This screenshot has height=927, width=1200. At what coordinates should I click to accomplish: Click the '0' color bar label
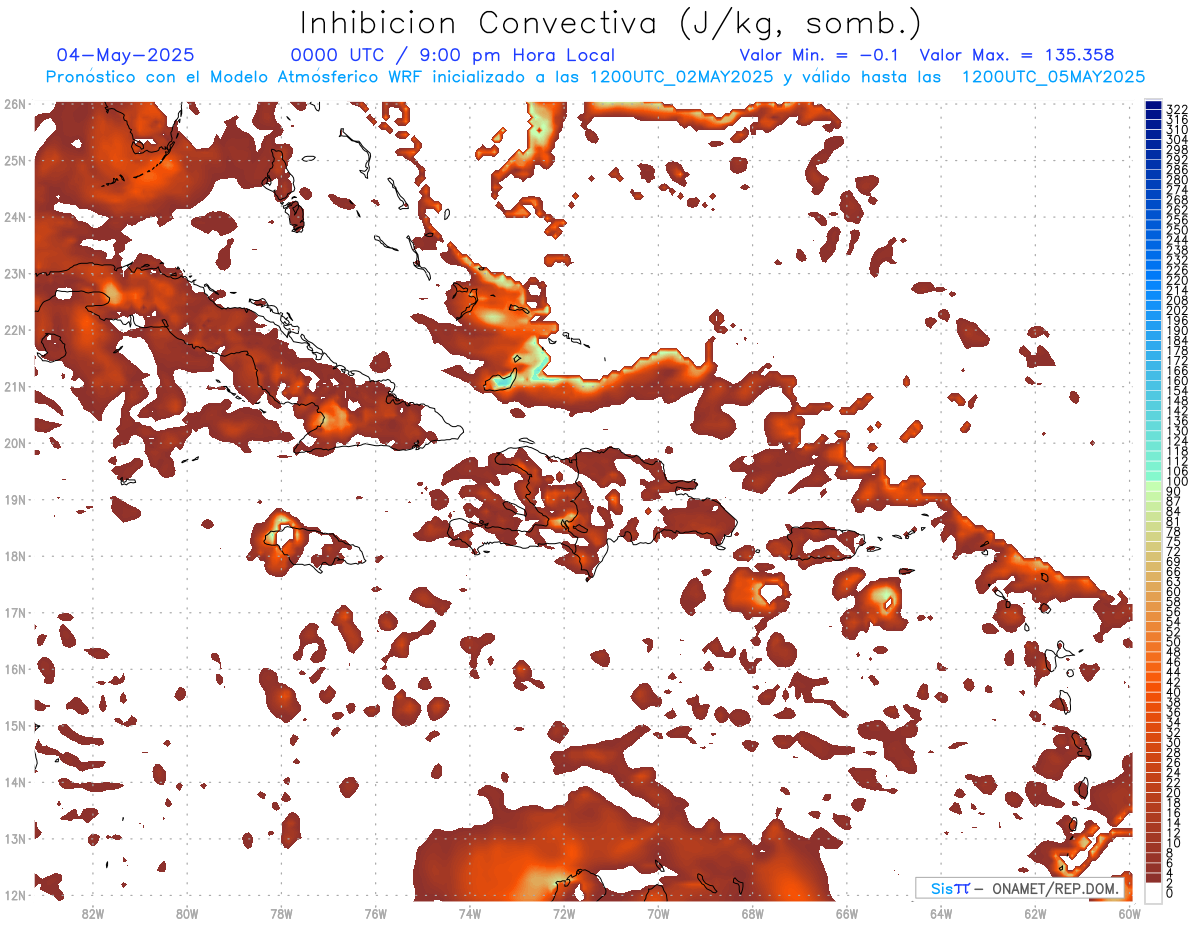pos(1170,893)
